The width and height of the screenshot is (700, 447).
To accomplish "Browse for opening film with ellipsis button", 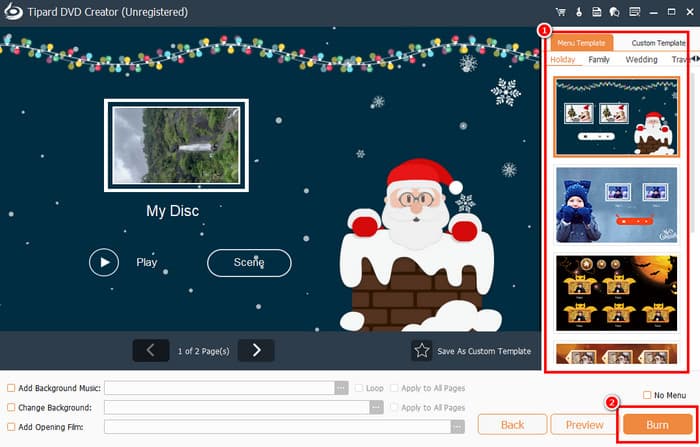I will (376, 427).
